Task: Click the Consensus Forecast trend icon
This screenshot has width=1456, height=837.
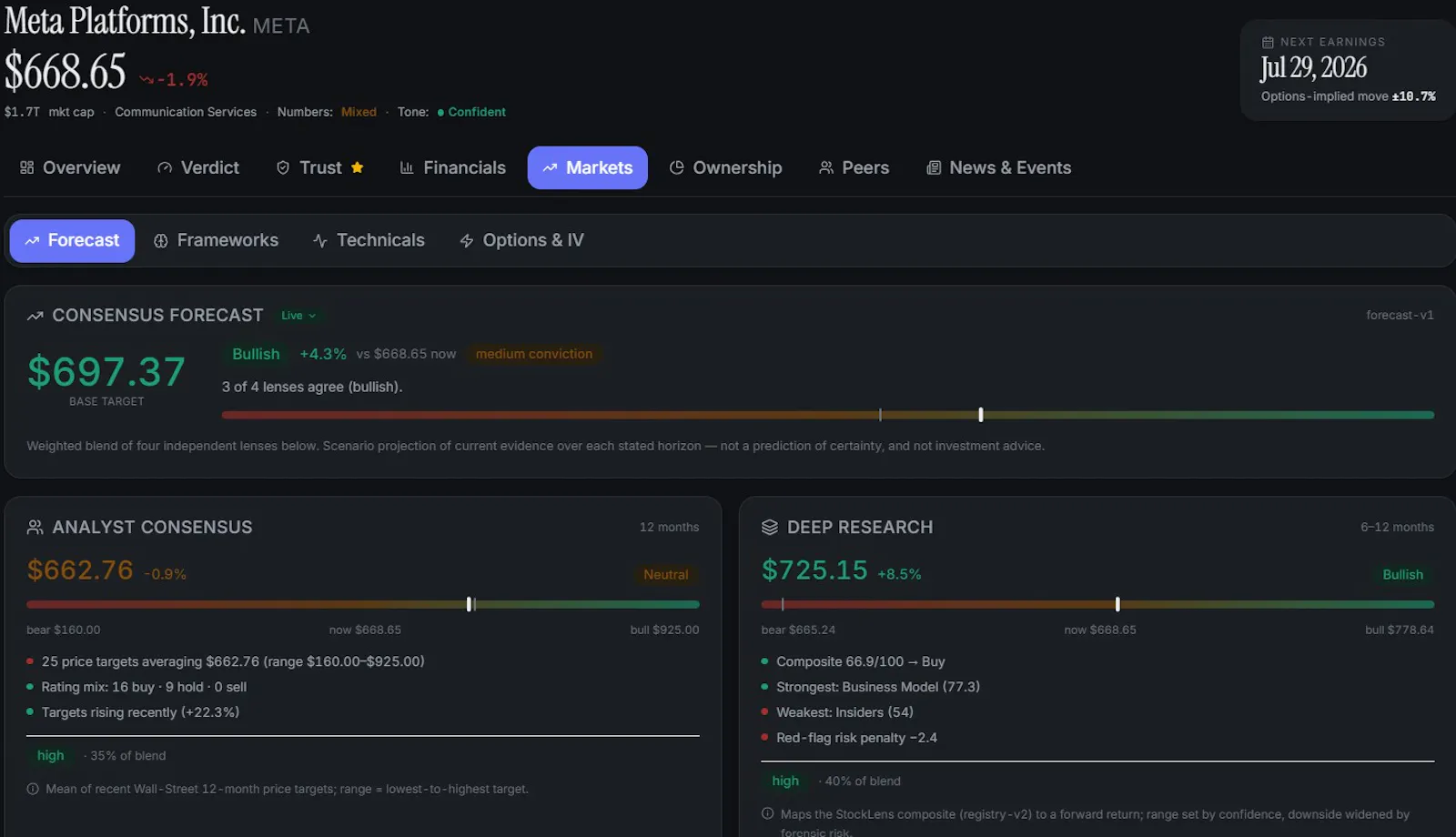Action: pyautogui.click(x=35, y=316)
